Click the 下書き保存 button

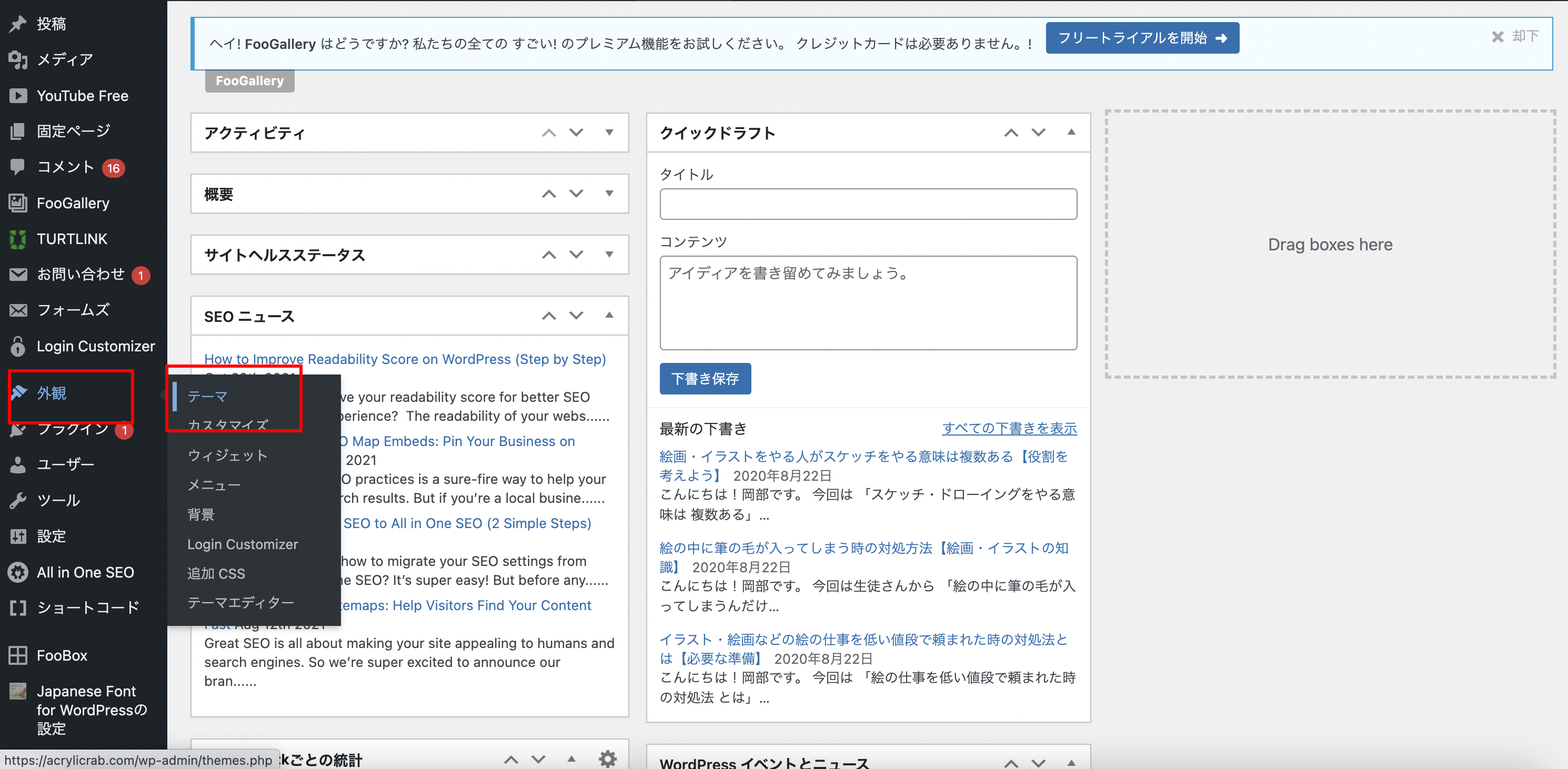click(705, 378)
